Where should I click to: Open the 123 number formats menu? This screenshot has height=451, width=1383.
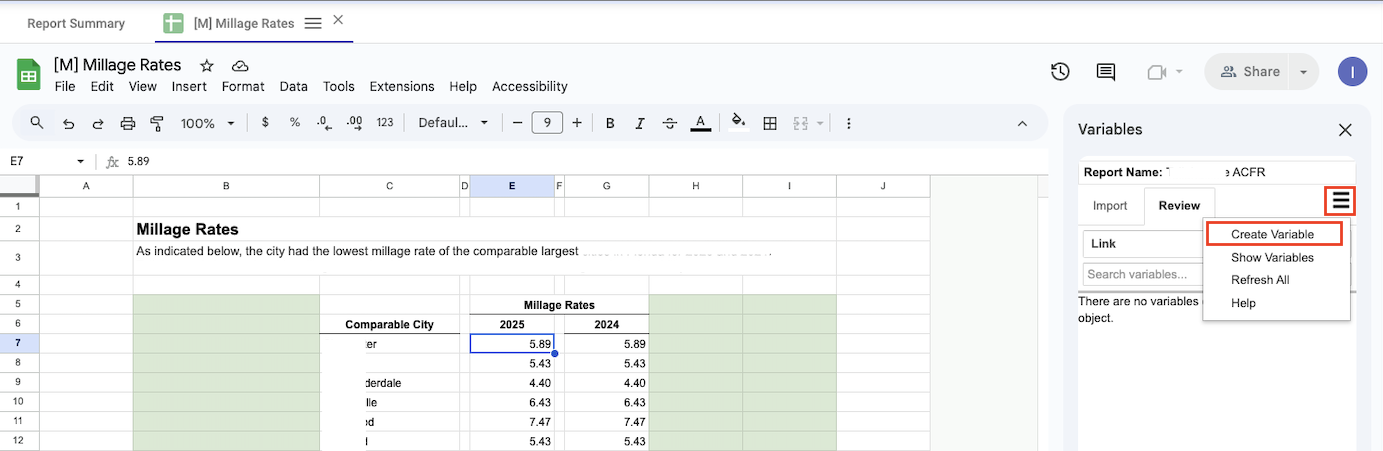coord(385,123)
